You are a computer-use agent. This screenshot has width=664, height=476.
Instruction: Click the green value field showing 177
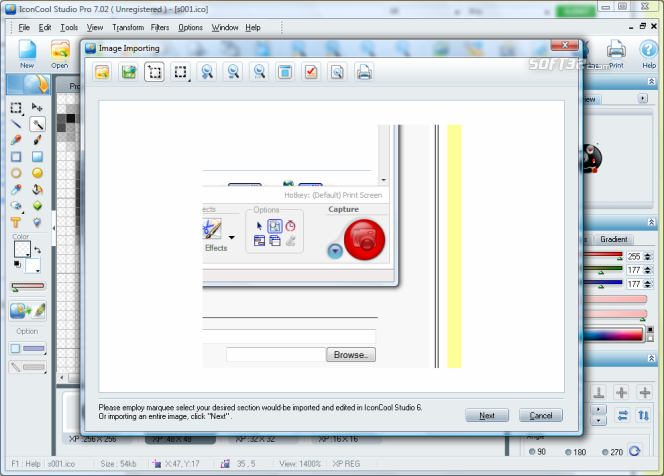pos(634,270)
